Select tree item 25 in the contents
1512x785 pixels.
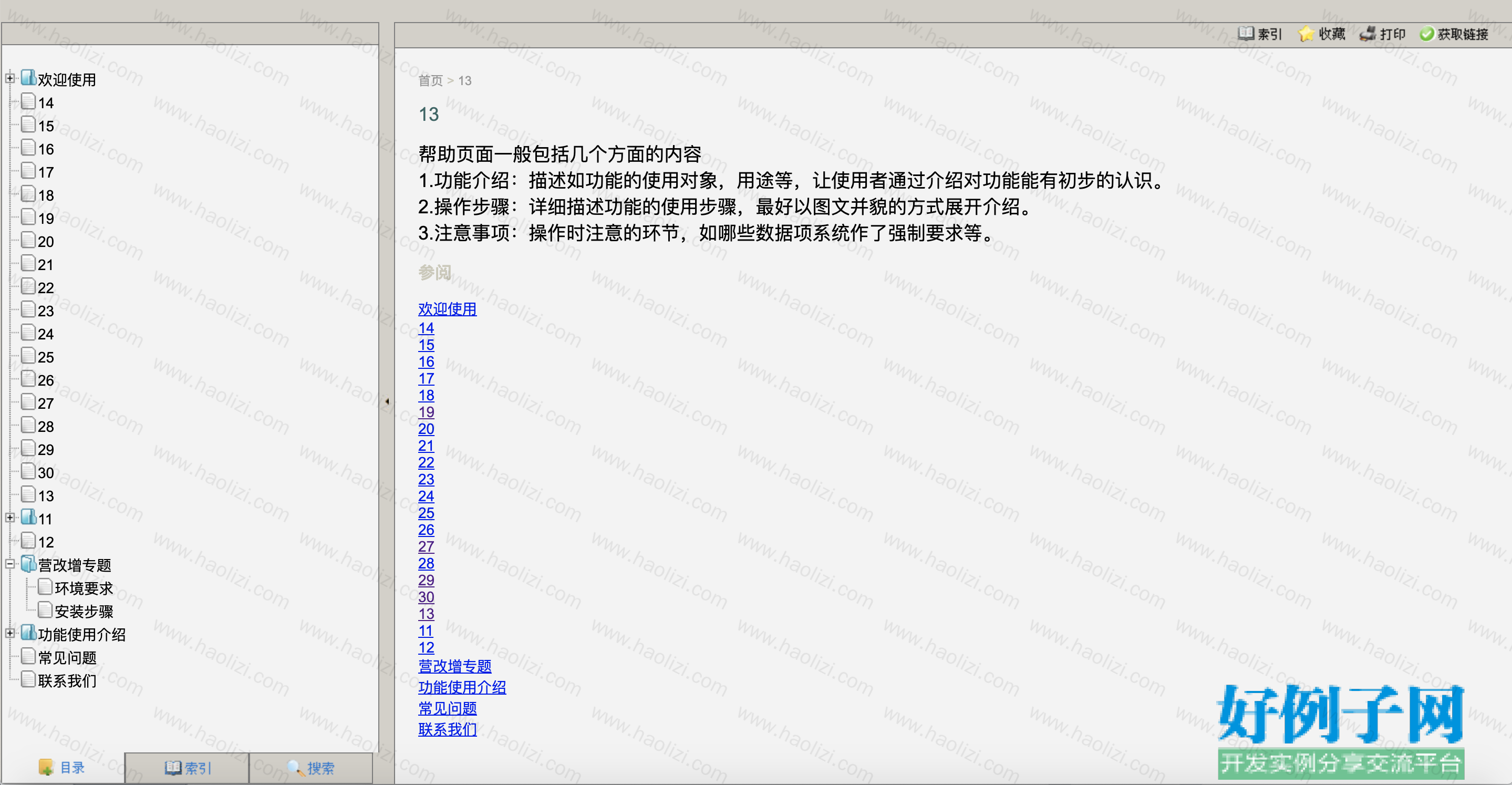coord(46,357)
